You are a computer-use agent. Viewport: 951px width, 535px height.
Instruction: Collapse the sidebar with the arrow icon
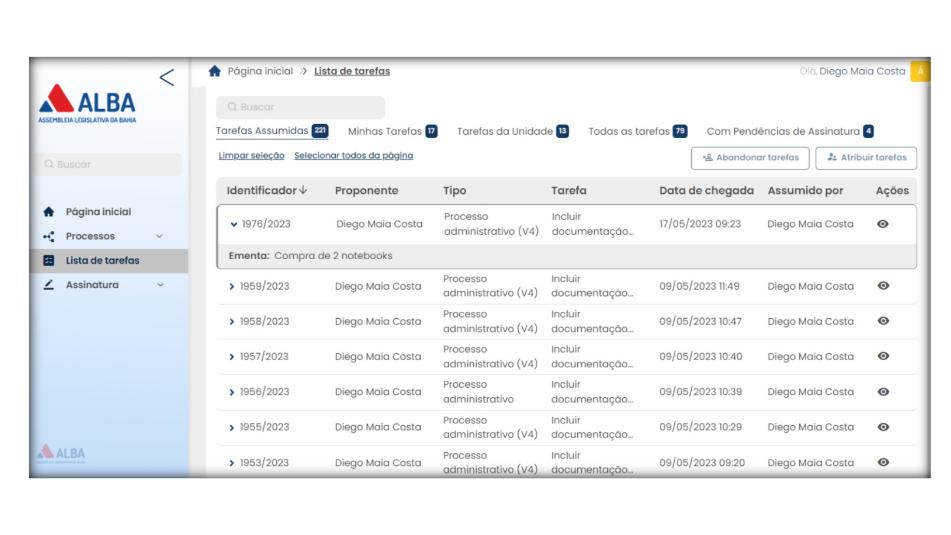point(168,76)
